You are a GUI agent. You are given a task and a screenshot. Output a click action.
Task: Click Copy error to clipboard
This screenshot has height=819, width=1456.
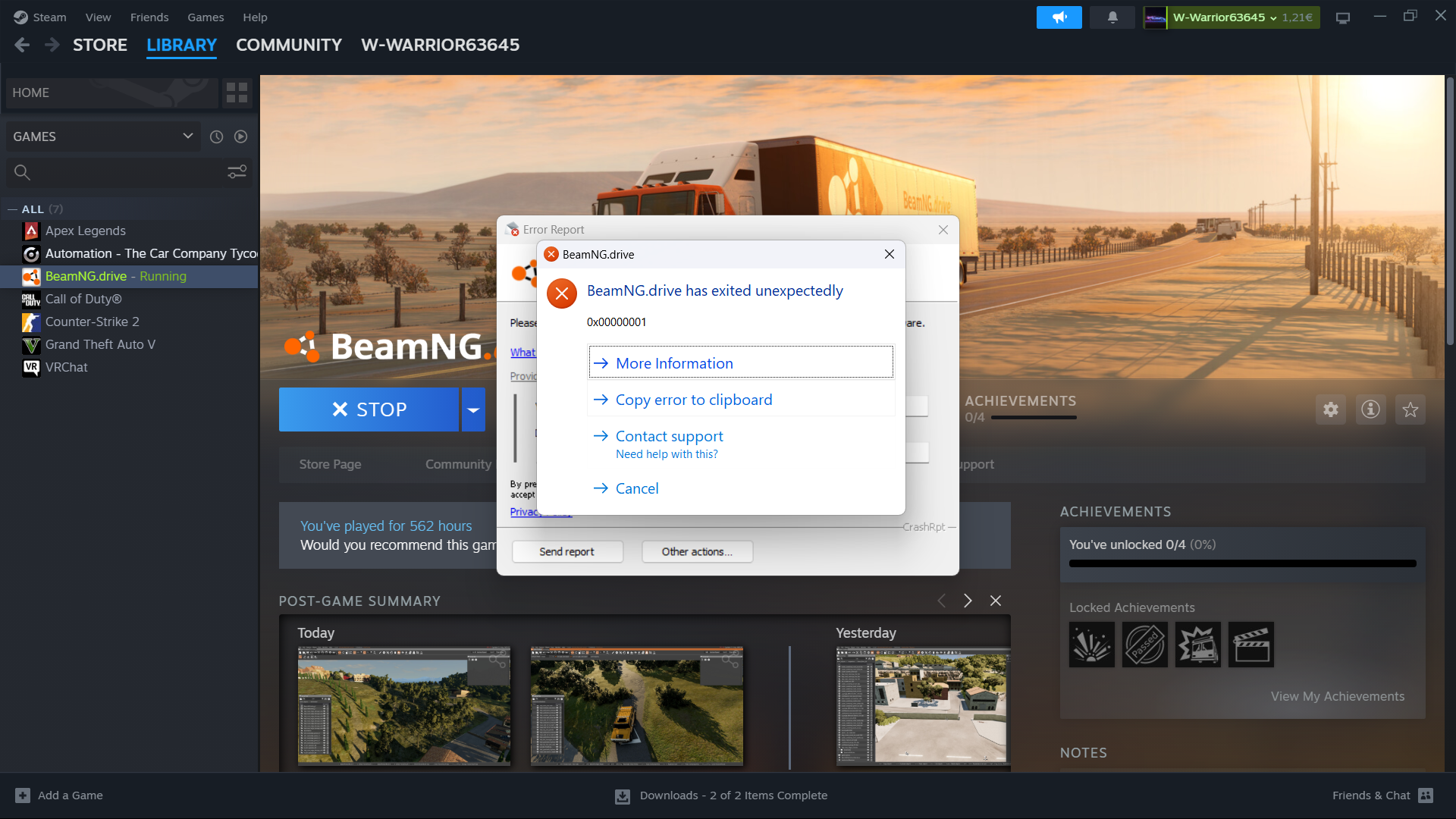[x=693, y=400]
